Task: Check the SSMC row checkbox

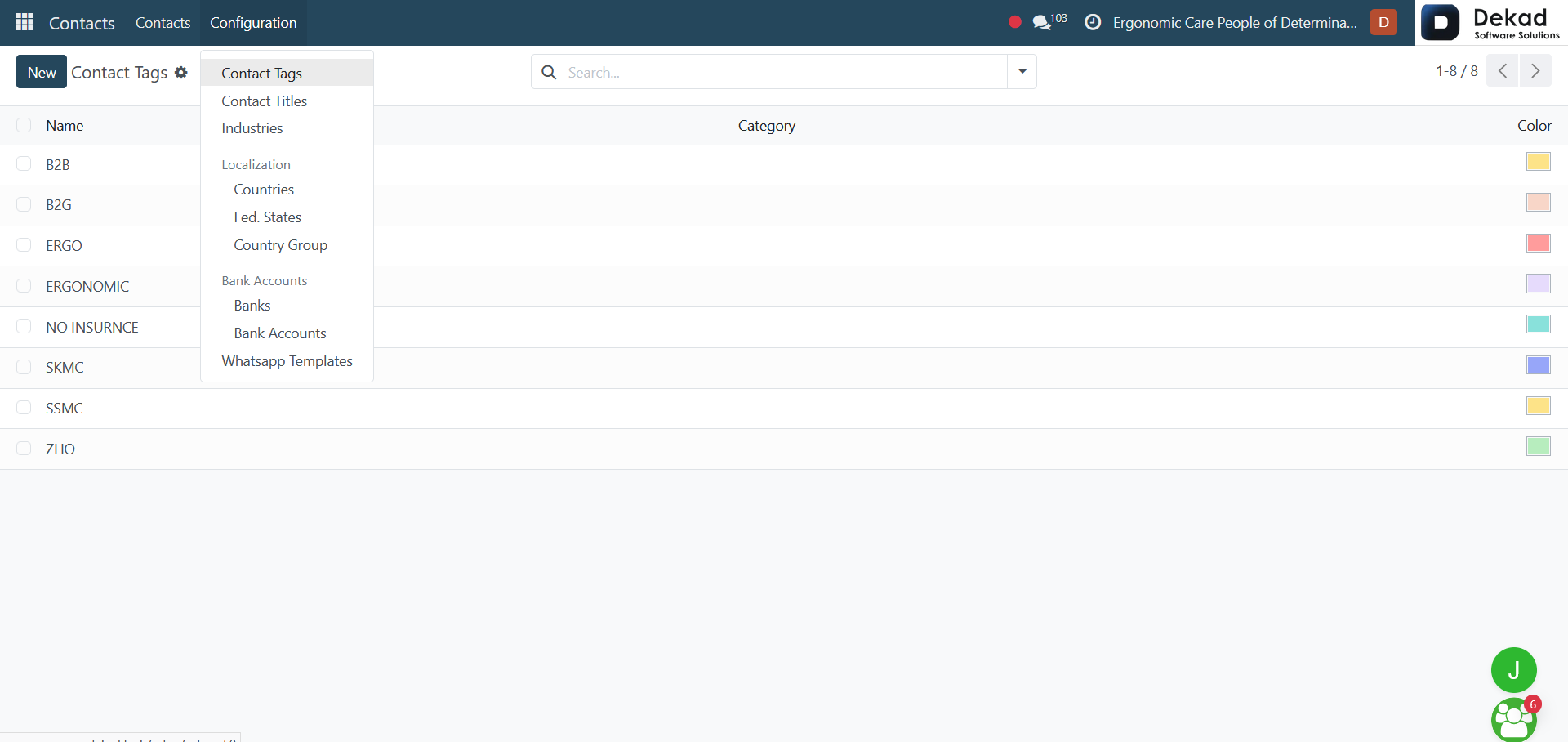Action: tap(24, 408)
